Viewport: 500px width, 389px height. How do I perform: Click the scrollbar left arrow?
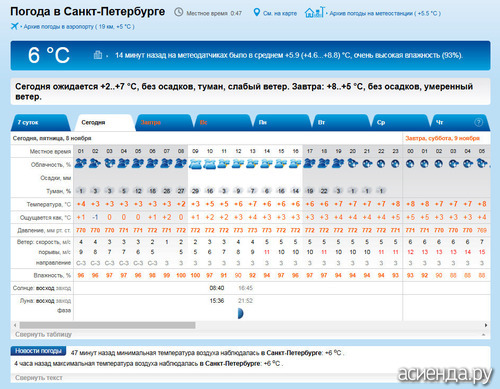point(15,325)
